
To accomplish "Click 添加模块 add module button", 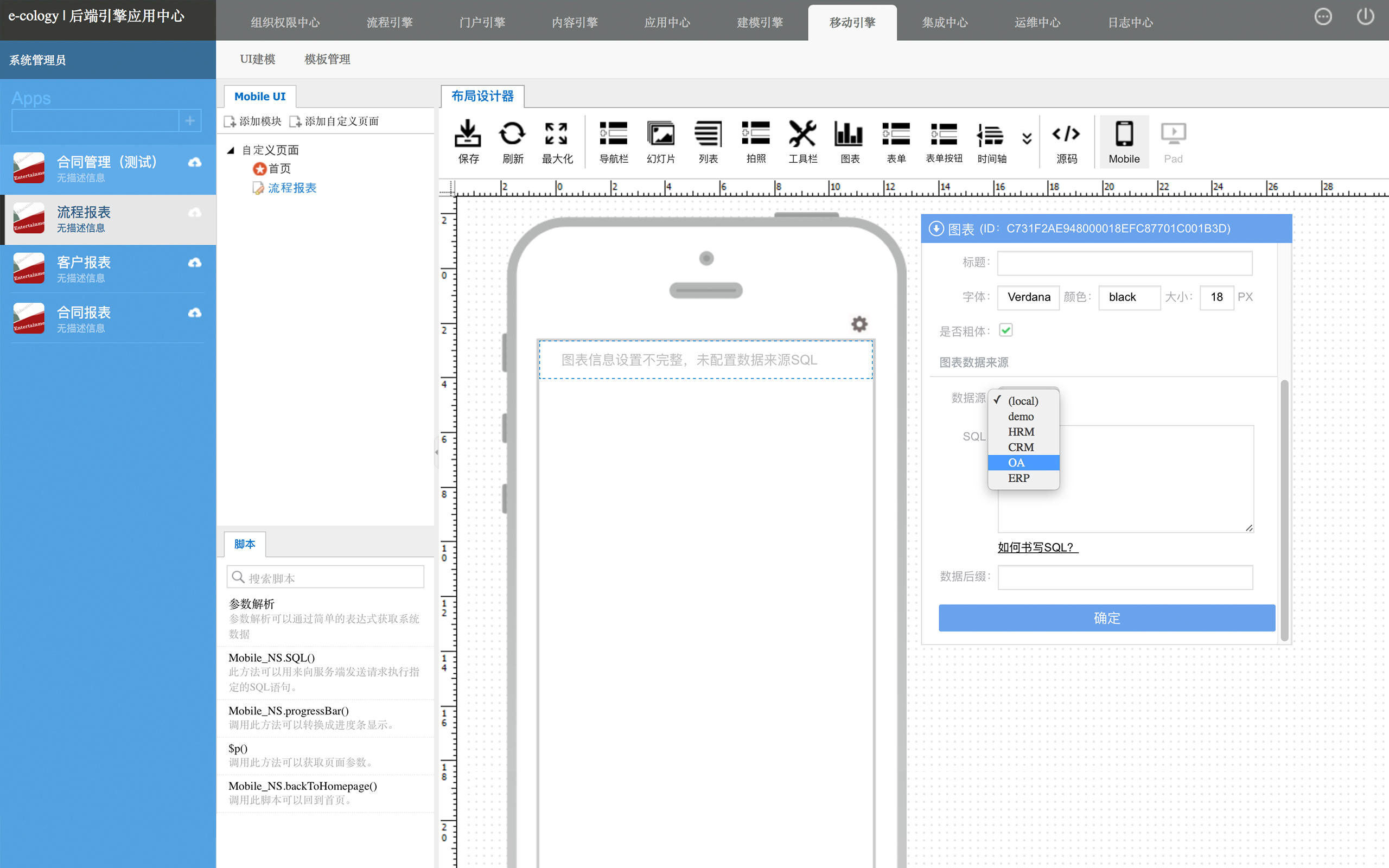I will [x=253, y=121].
